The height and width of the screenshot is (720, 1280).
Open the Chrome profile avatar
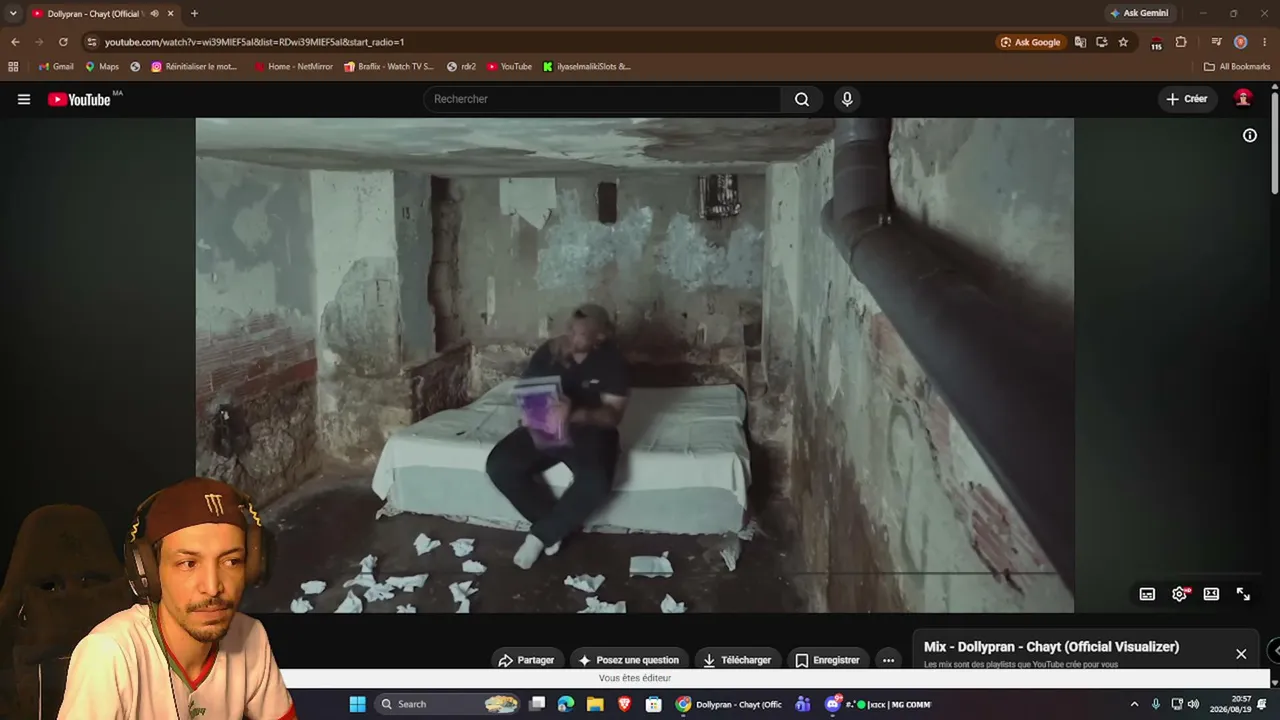(x=1241, y=42)
